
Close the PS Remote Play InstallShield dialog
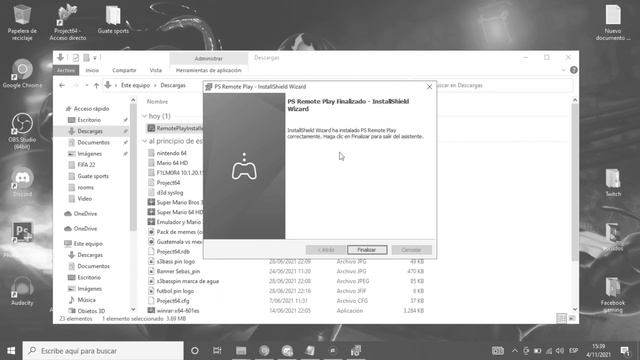point(429,87)
